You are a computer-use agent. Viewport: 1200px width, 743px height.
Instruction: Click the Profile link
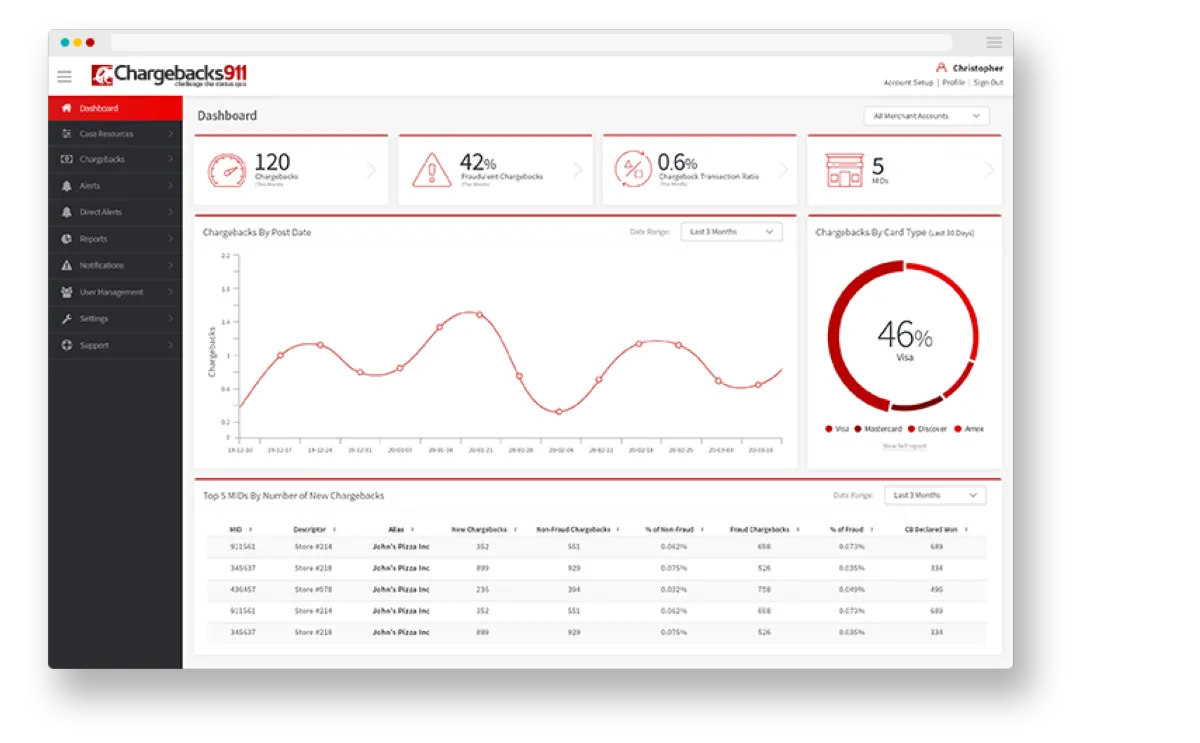click(953, 83)
